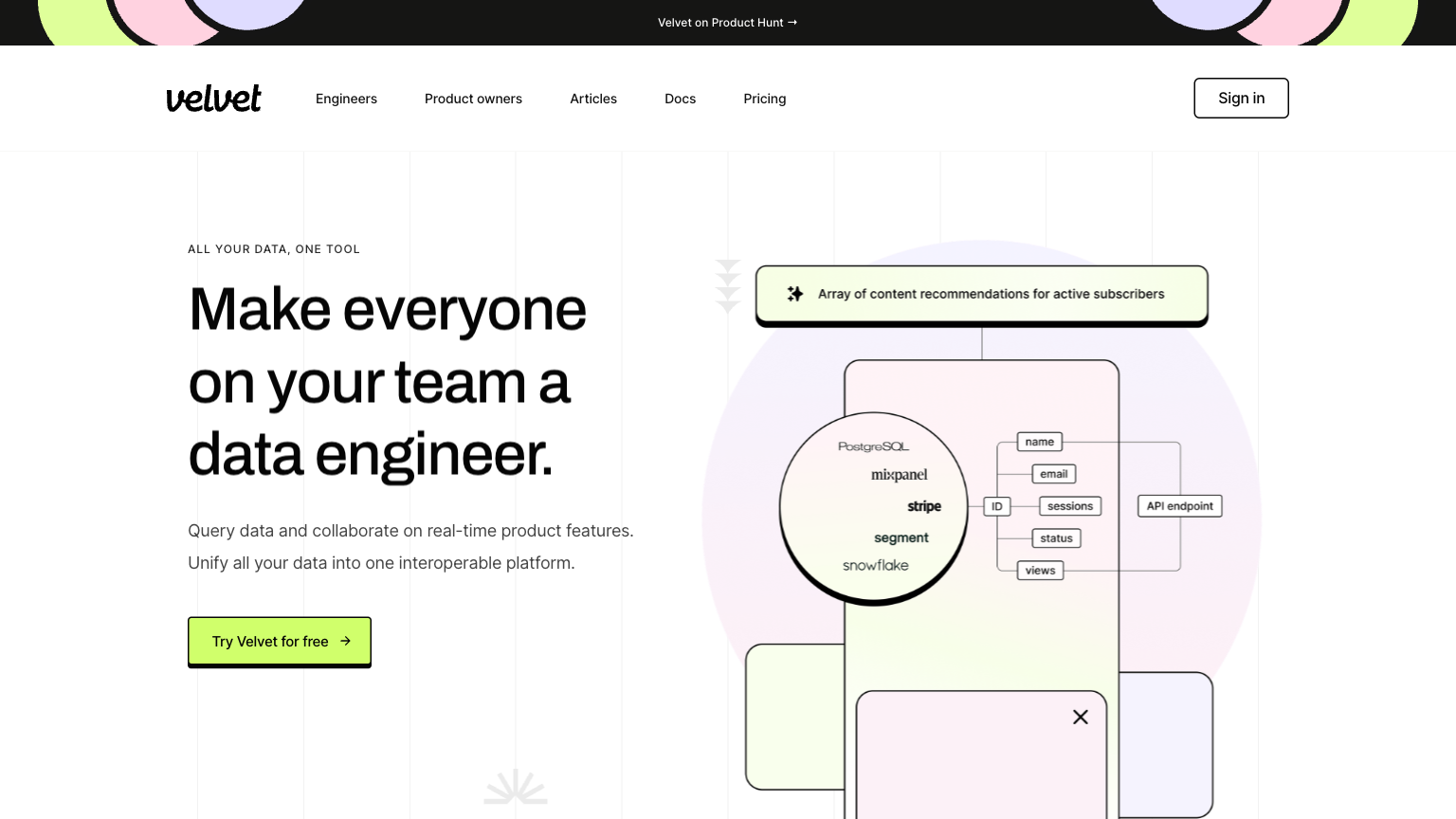Click the Segment logo
Viewport: 1456px width, 819px height.
tap(901, 537)
